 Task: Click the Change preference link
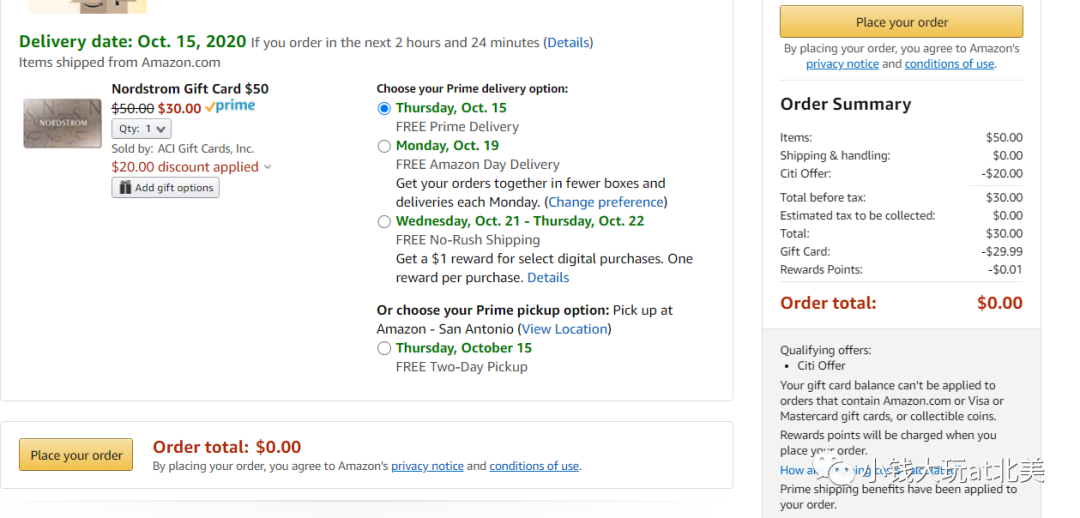click(606, 203)
